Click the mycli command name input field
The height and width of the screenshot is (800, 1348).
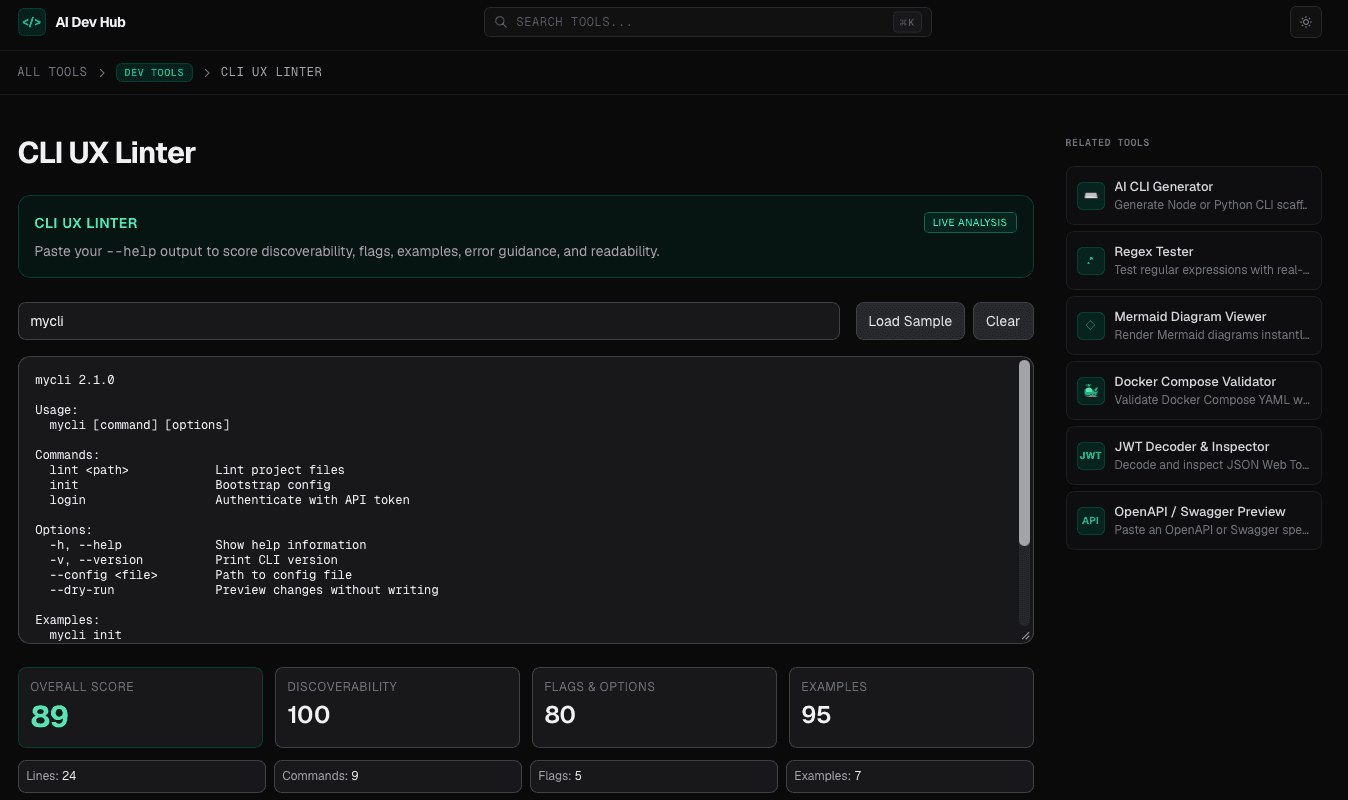[x=429, y=321]
